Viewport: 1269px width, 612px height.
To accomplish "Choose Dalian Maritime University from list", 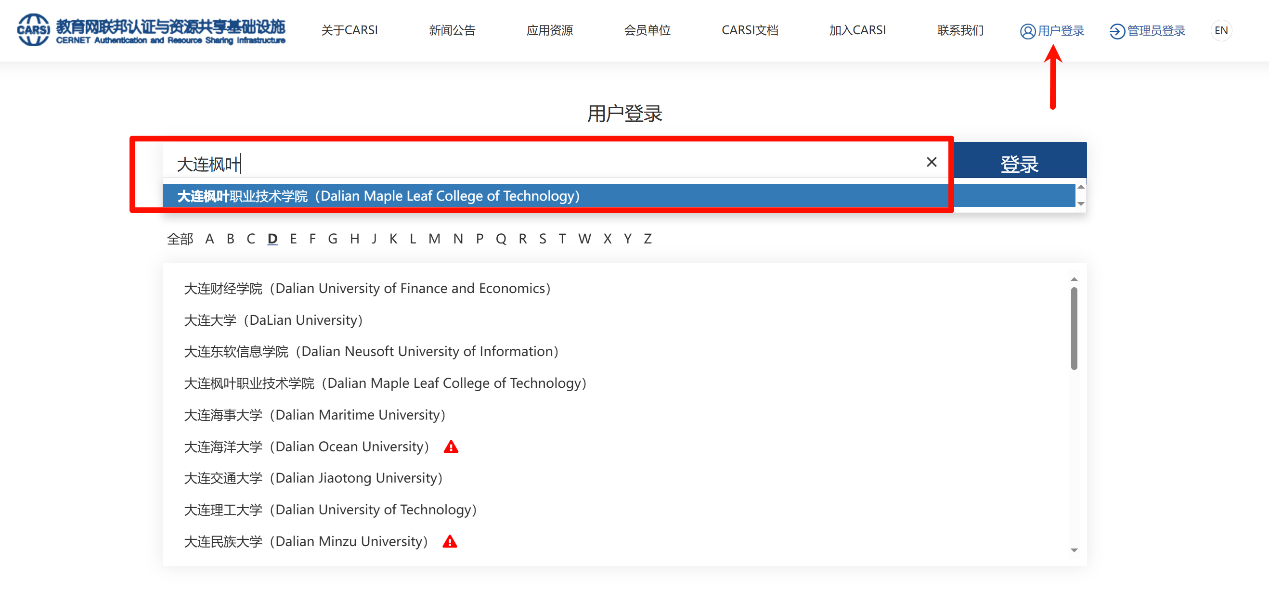I will click(315, 415).
